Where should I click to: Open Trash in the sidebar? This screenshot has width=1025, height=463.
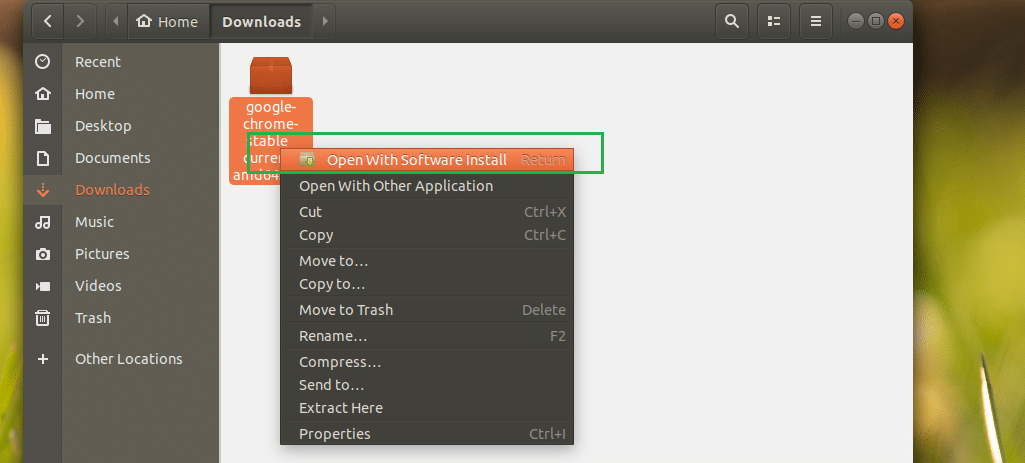pos(93,318)
